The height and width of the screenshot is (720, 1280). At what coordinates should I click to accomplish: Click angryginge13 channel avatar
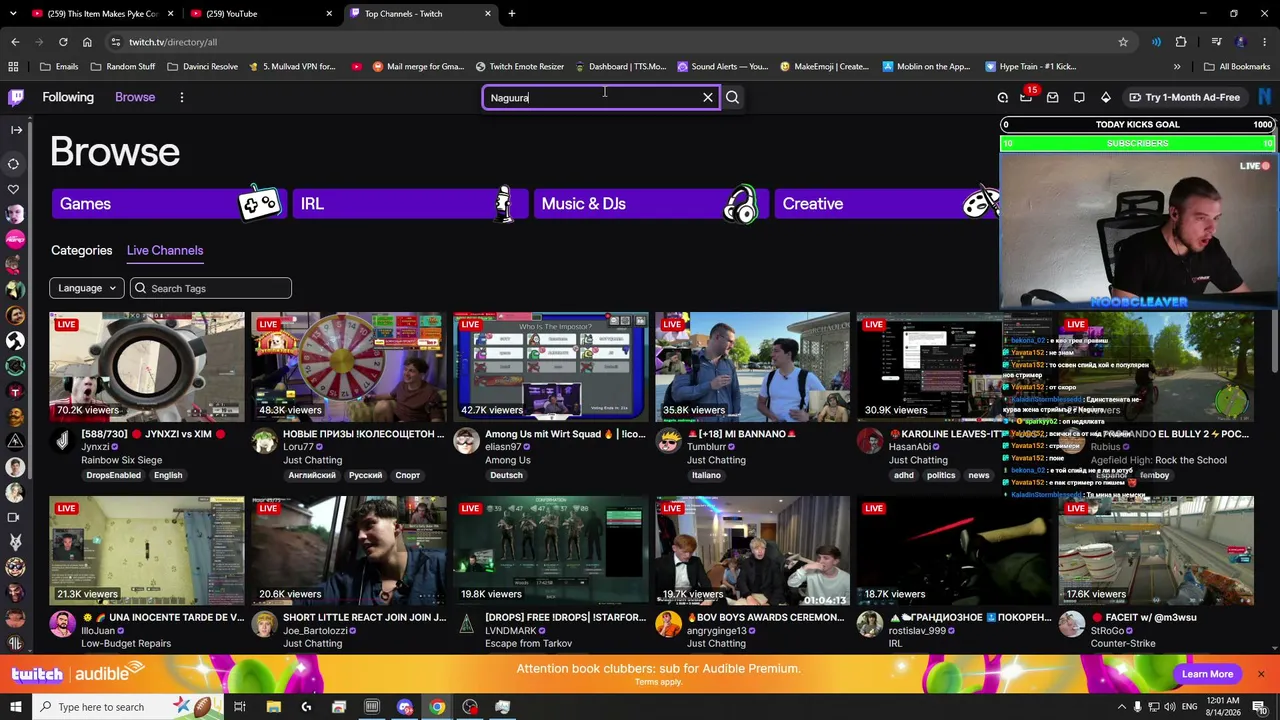pos(668,624)
